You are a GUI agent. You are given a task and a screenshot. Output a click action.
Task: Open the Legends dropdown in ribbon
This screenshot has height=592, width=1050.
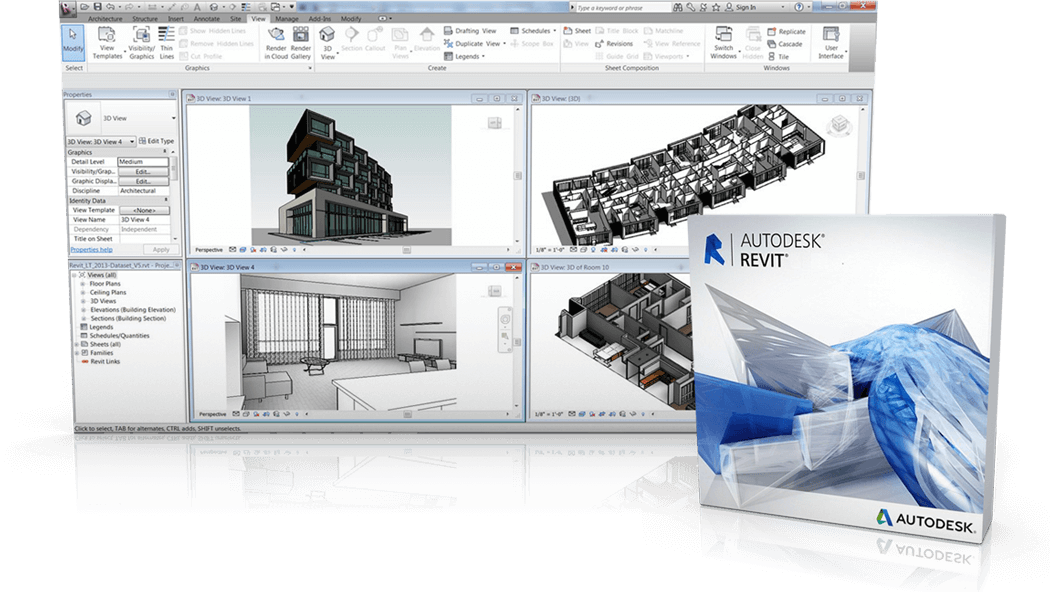464,56
